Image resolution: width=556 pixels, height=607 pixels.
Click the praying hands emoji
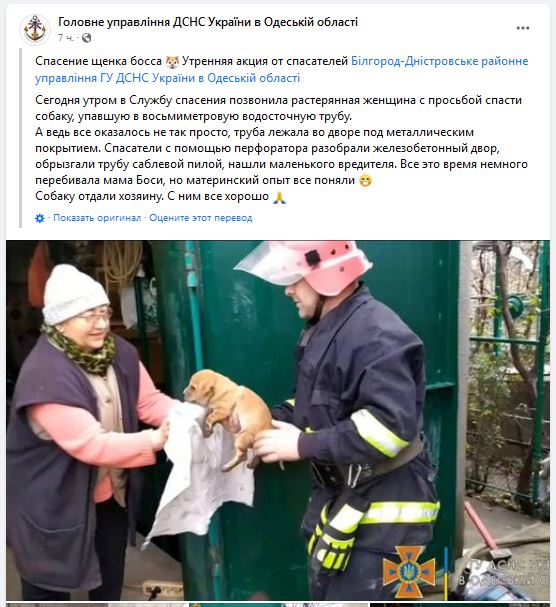pos(280,197)
